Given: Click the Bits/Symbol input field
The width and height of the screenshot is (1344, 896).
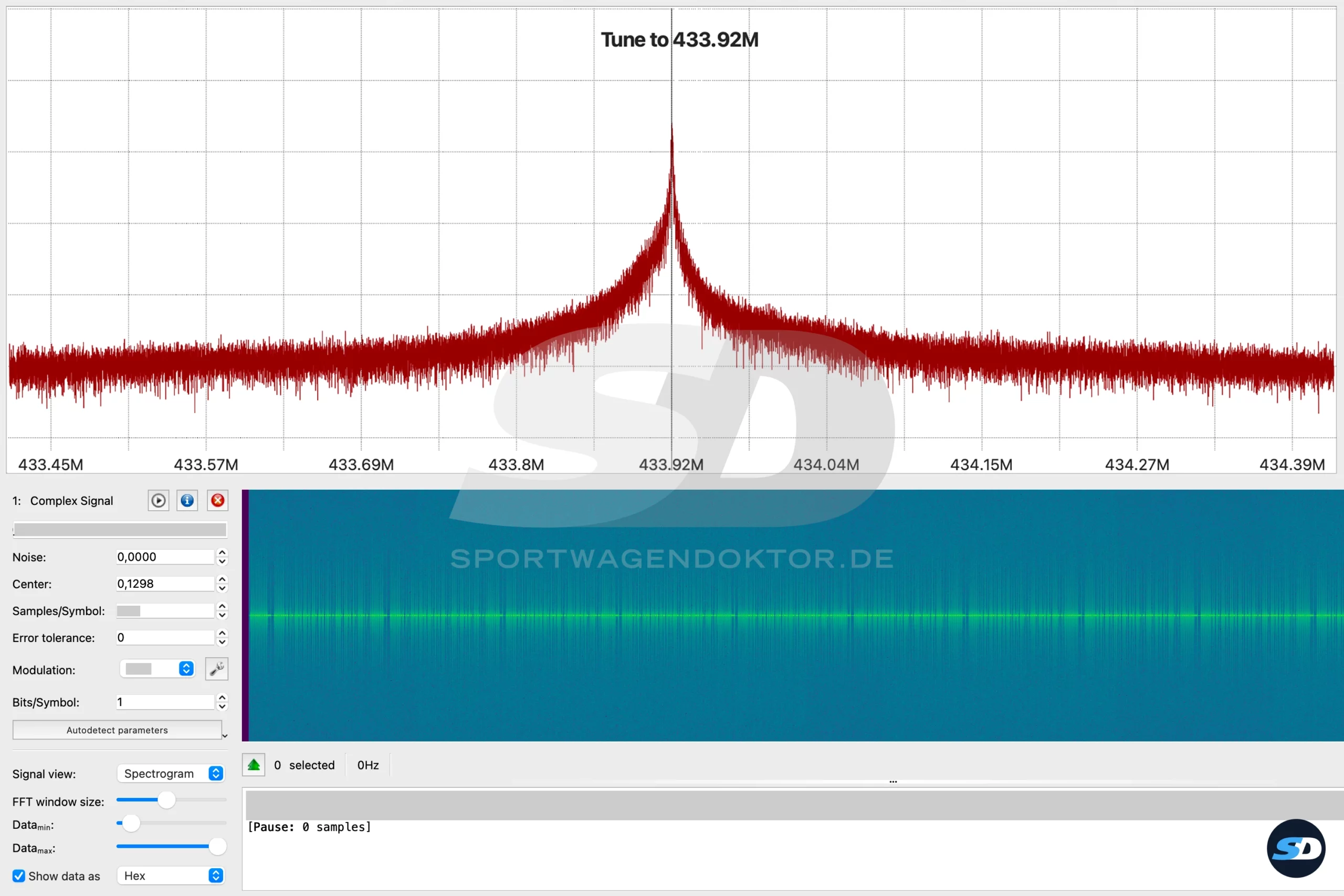Looking at the screenshot, I should (165, 702).
